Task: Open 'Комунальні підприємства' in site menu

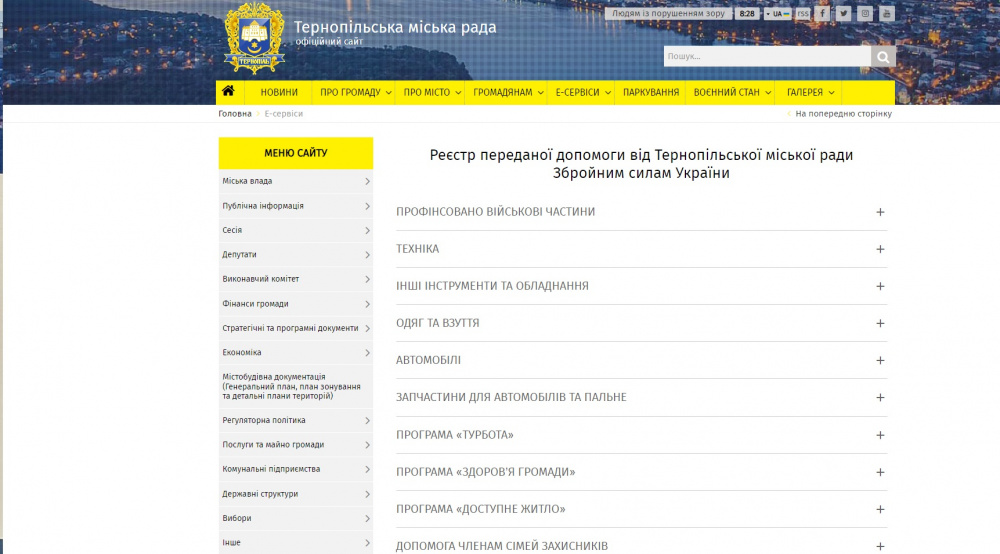Action: coord(296,469)
